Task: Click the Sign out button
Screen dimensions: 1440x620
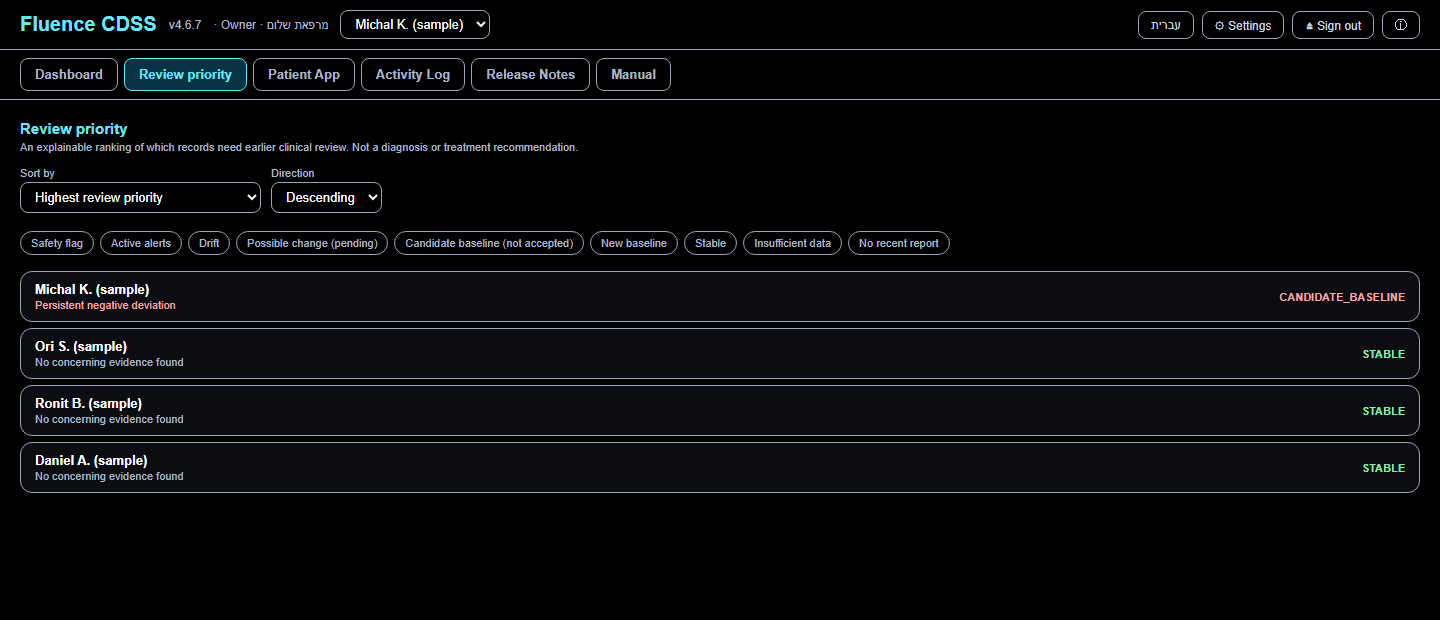Action: click(x=1333, y=25)
